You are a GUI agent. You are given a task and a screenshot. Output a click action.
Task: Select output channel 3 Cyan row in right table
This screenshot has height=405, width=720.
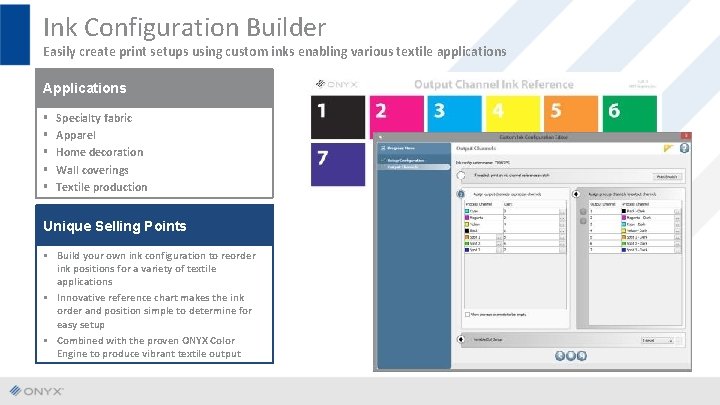click(x=635, y=225)
